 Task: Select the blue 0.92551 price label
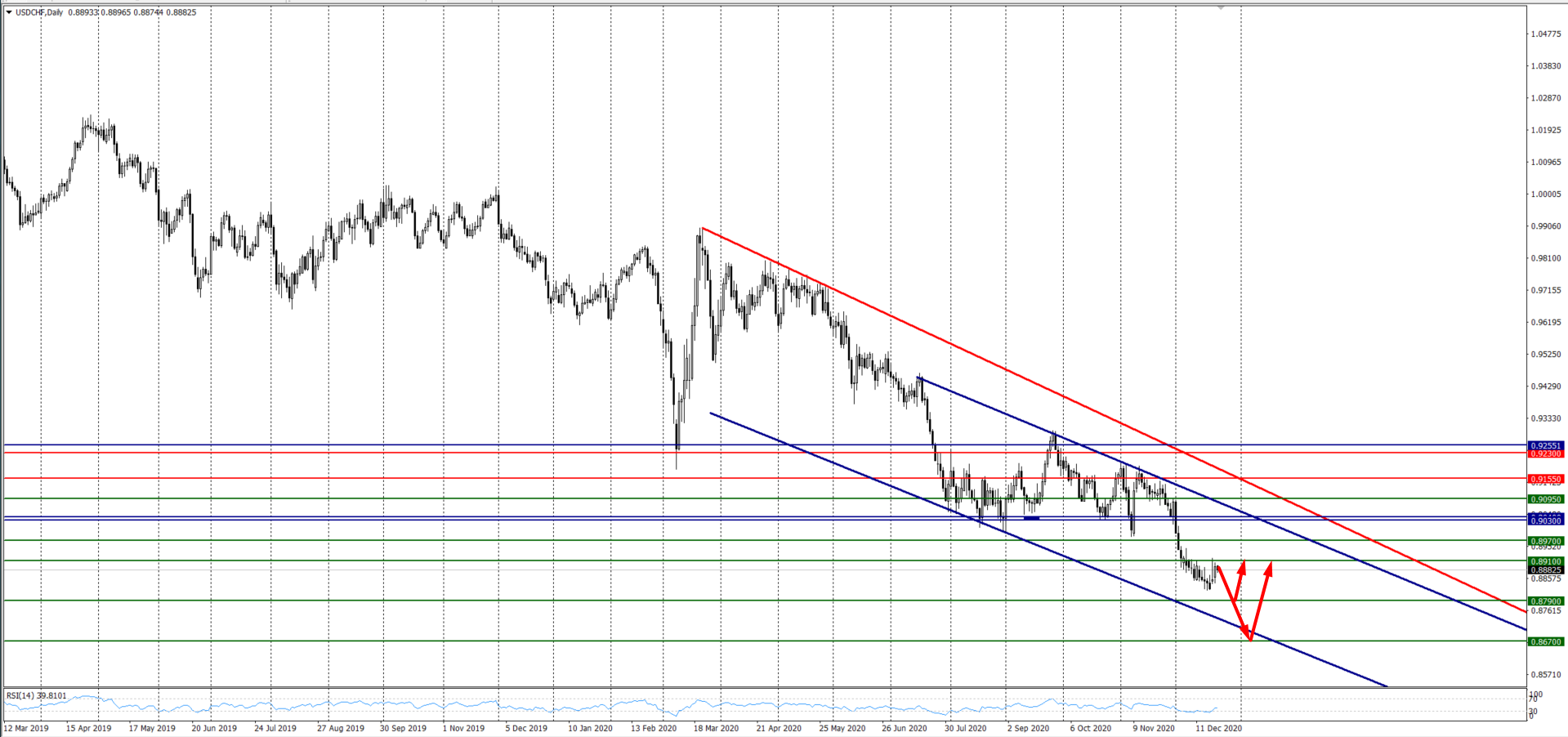1545,445
